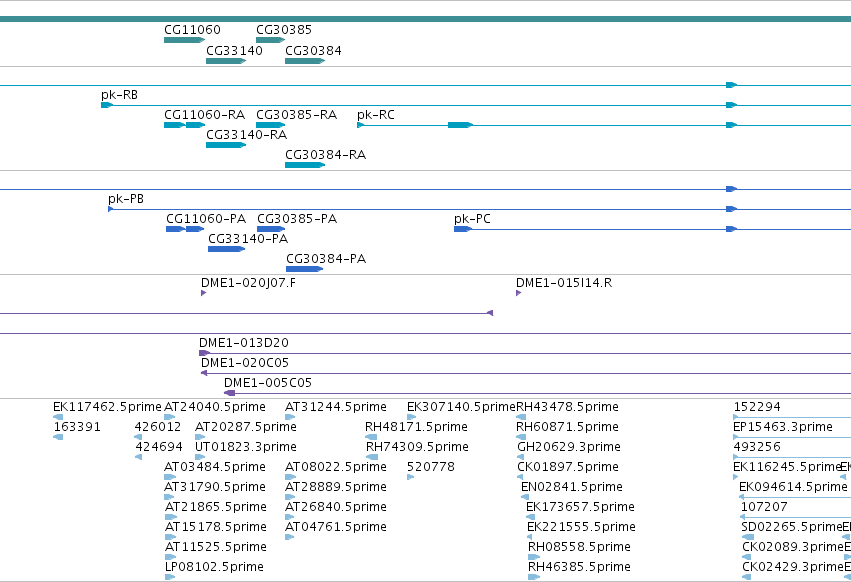Click the CG30384 gene arrow glyph
This screenshot has height=582, width=851.
(x=305, y=61)
